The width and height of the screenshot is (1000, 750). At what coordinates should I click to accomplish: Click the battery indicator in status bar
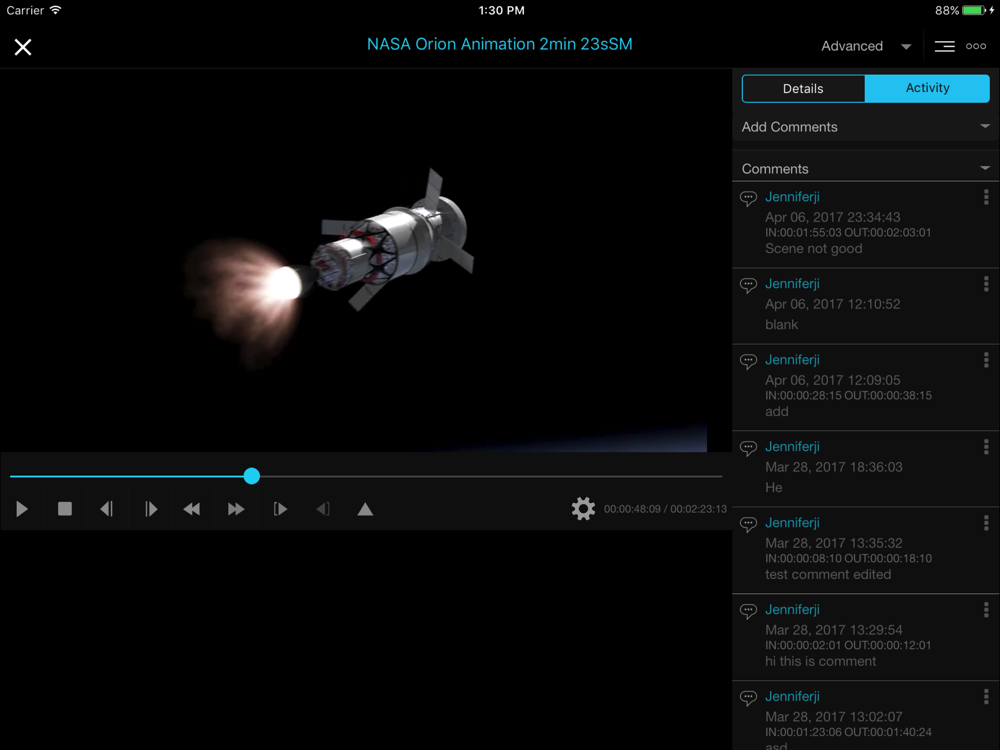coord(974,10)
